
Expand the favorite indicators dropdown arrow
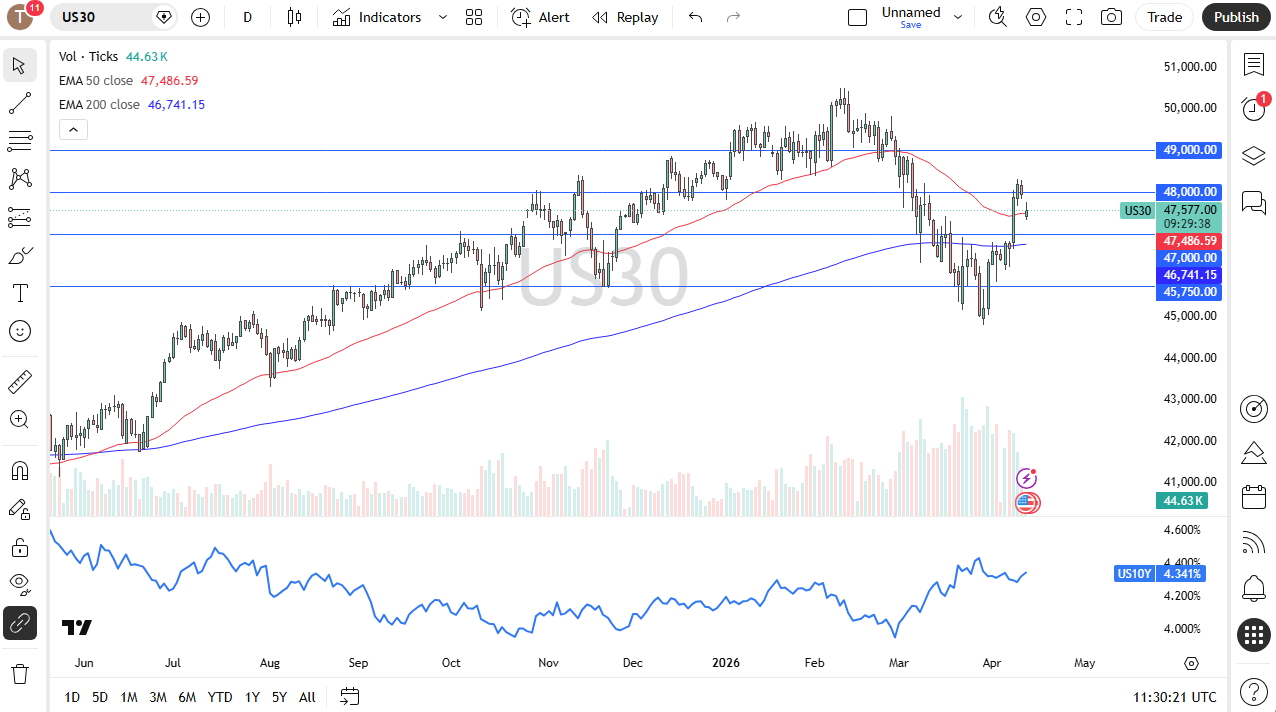click(x=442, y=17)
